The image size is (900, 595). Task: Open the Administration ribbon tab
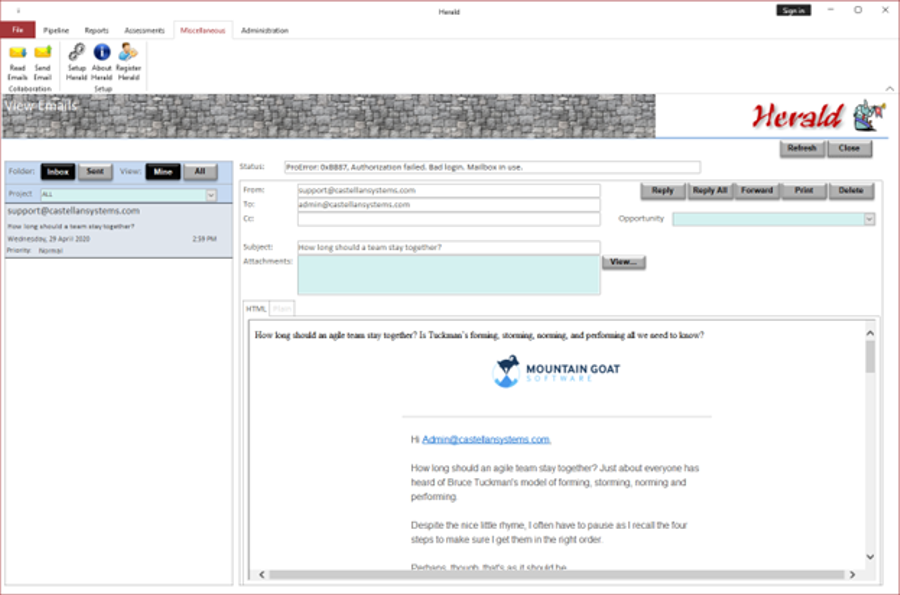(265, 30)
